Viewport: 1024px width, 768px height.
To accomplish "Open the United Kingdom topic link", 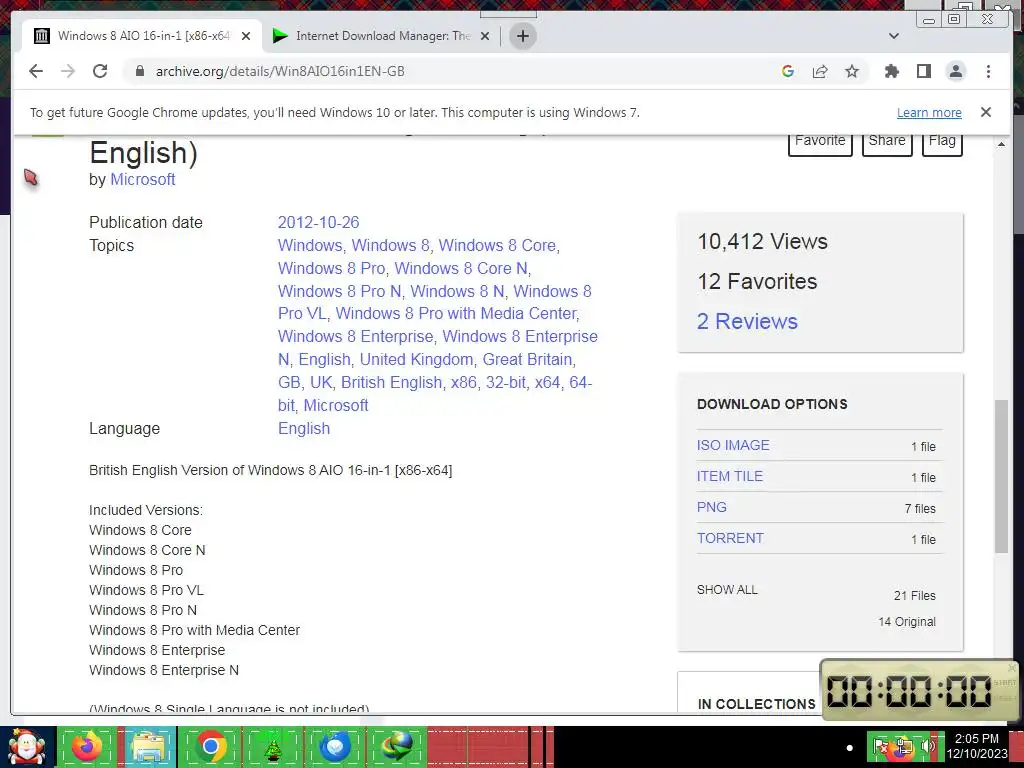I will [x=417, y=359].
